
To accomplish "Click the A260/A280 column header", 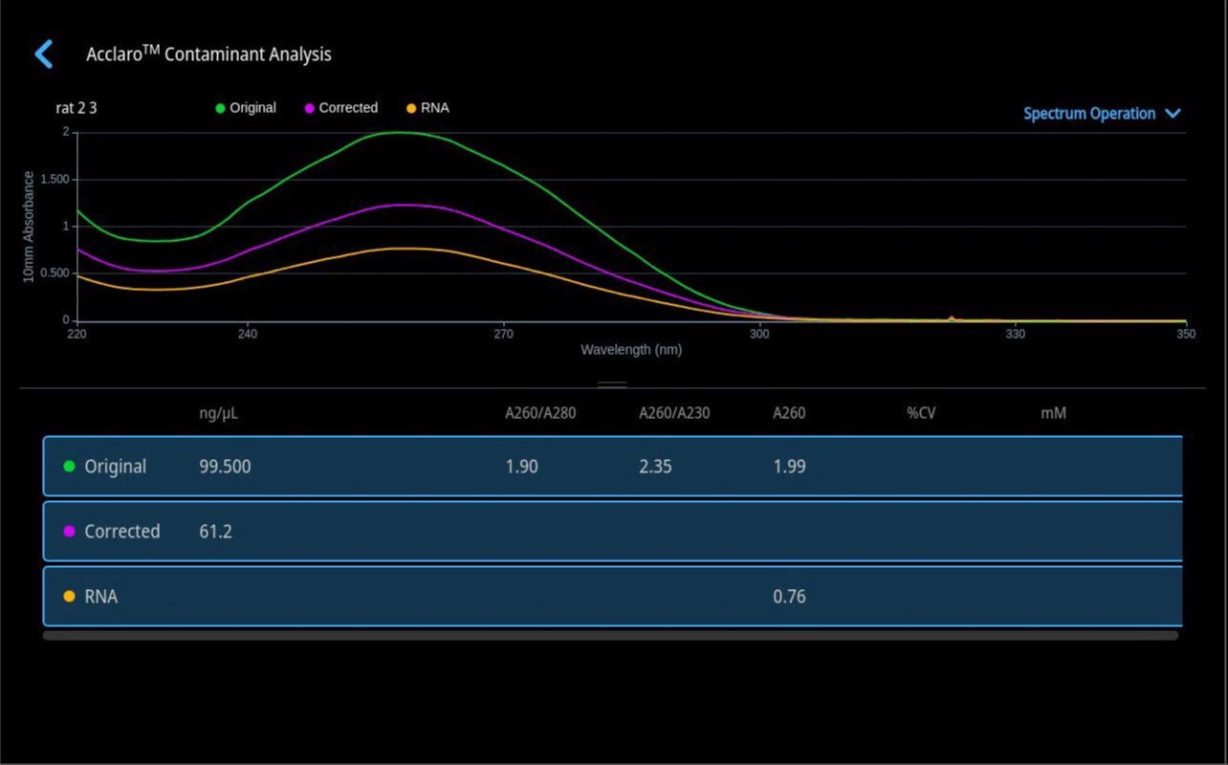I will click(x=540, y=412).
